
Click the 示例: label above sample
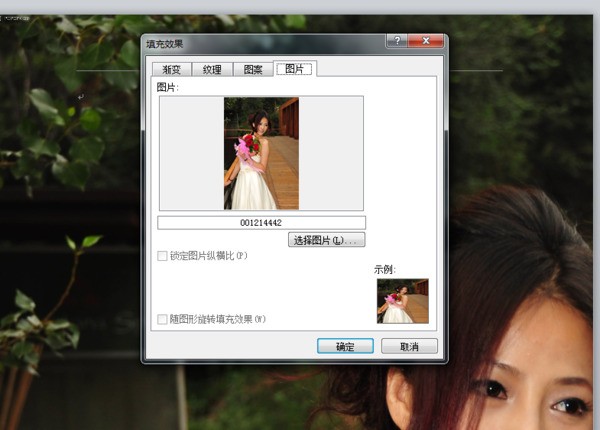386,269
